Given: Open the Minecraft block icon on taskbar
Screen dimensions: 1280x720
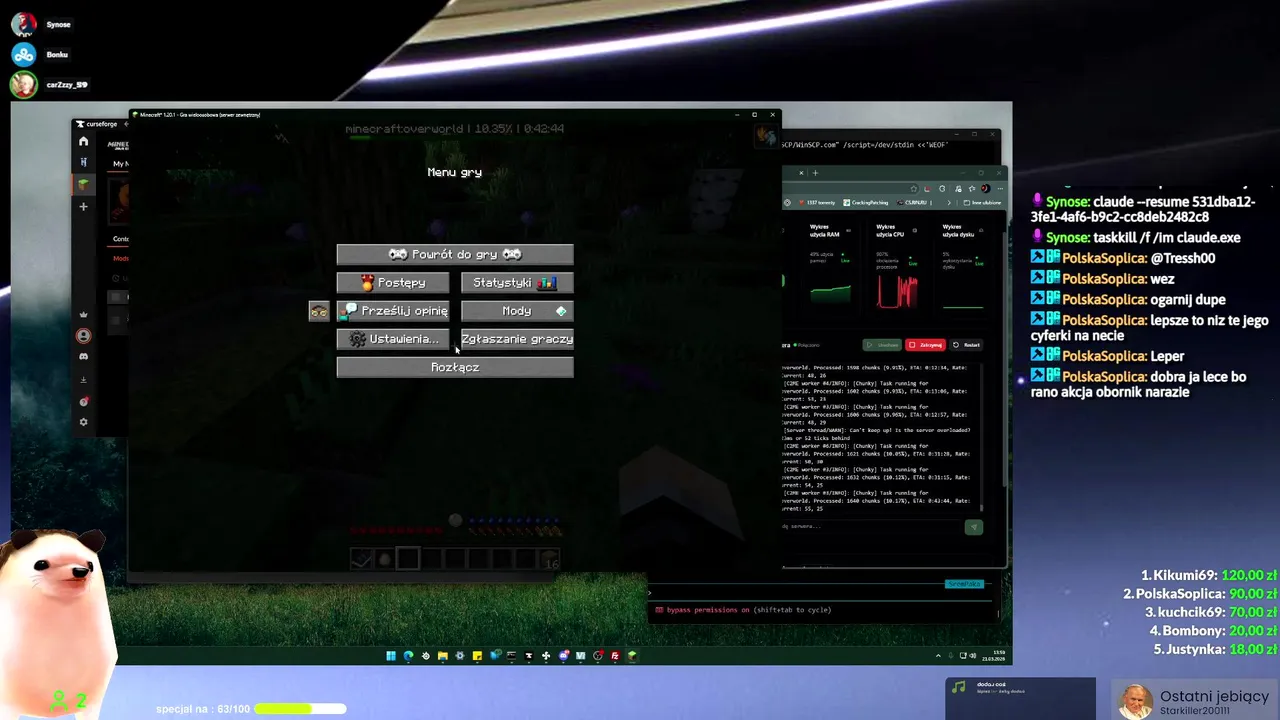Looking at the screenshot, I should (x=632, y=656).
